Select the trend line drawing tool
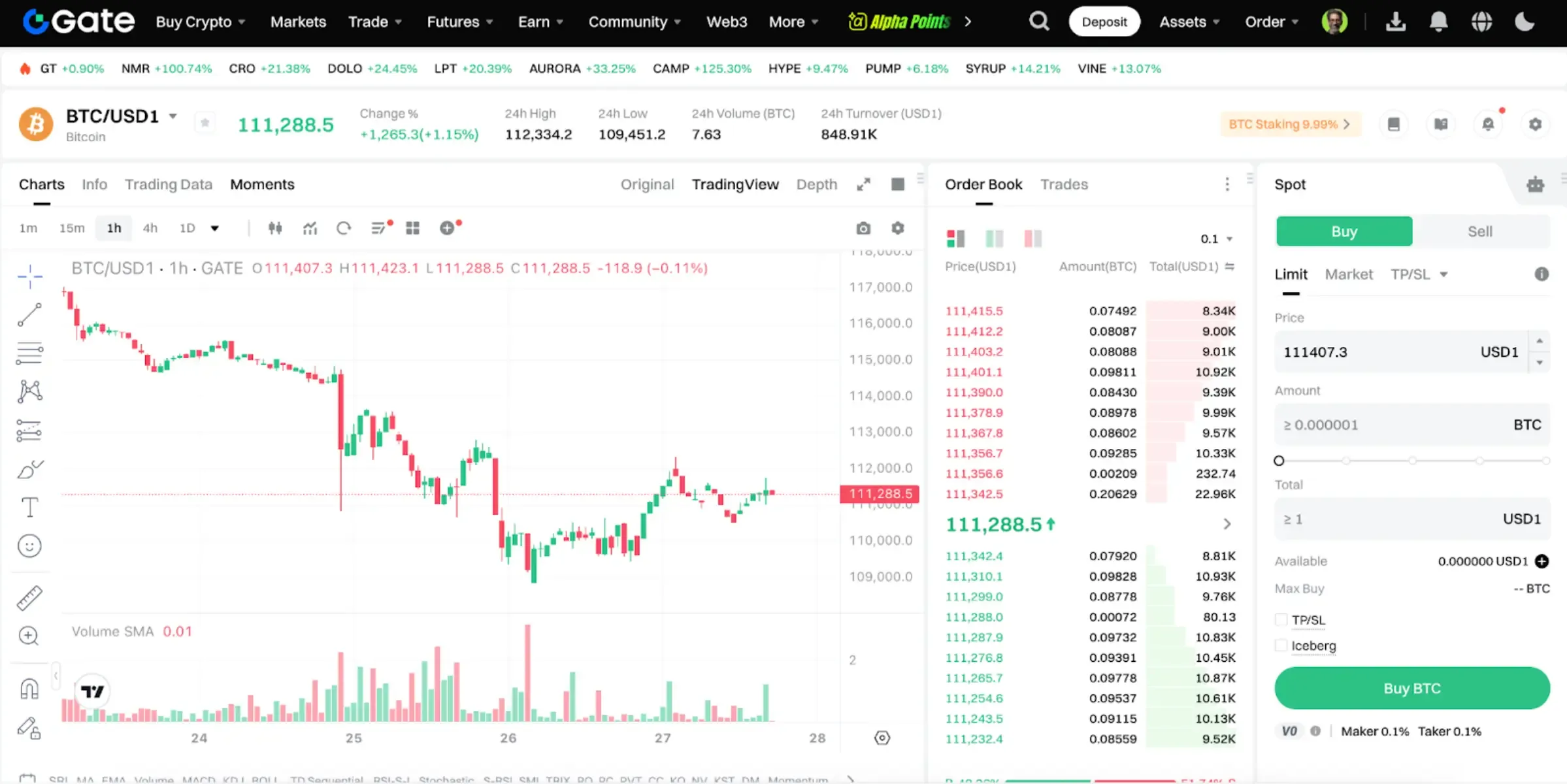Viewport: 1567px width, 784px height. (30, 314)
